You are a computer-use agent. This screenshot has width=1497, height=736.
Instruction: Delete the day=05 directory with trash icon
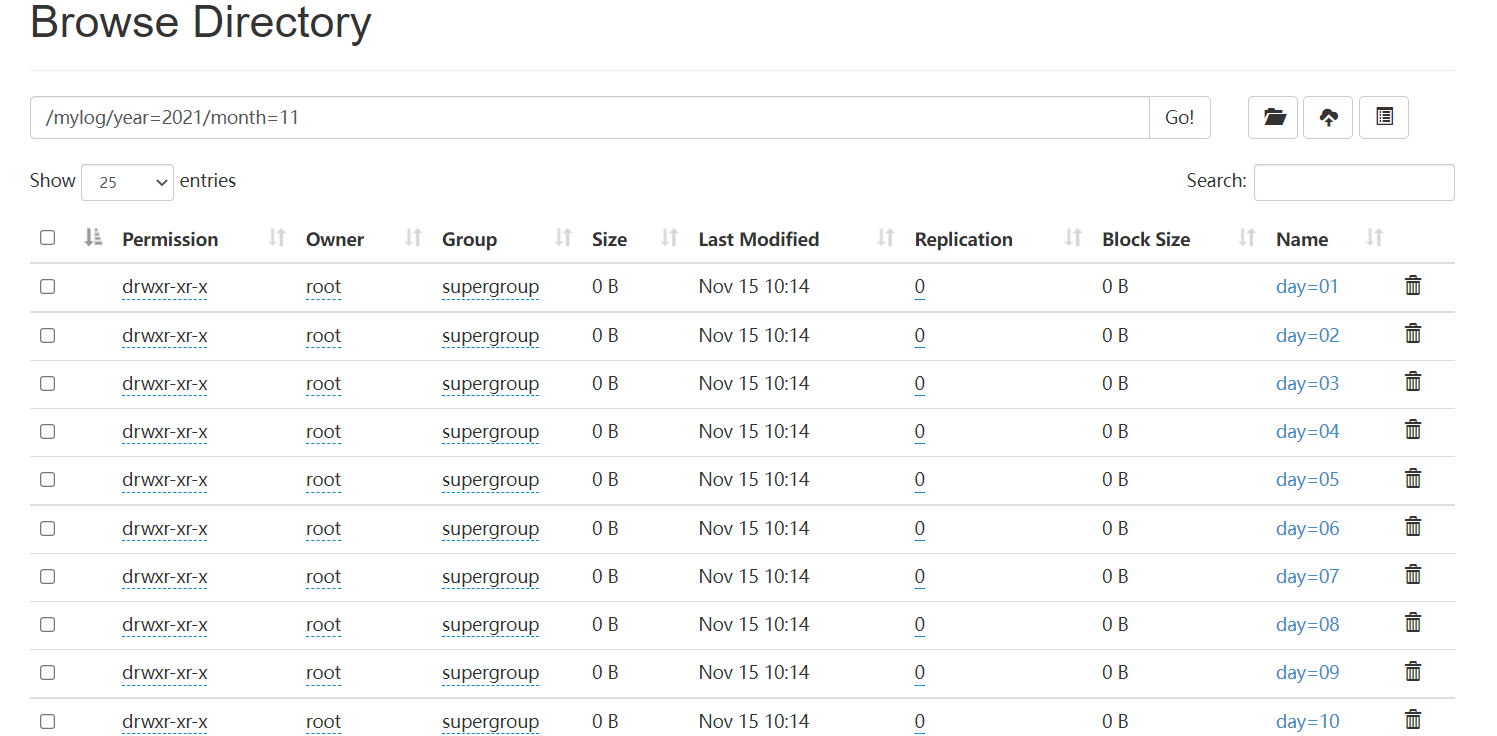point(1413,479)
